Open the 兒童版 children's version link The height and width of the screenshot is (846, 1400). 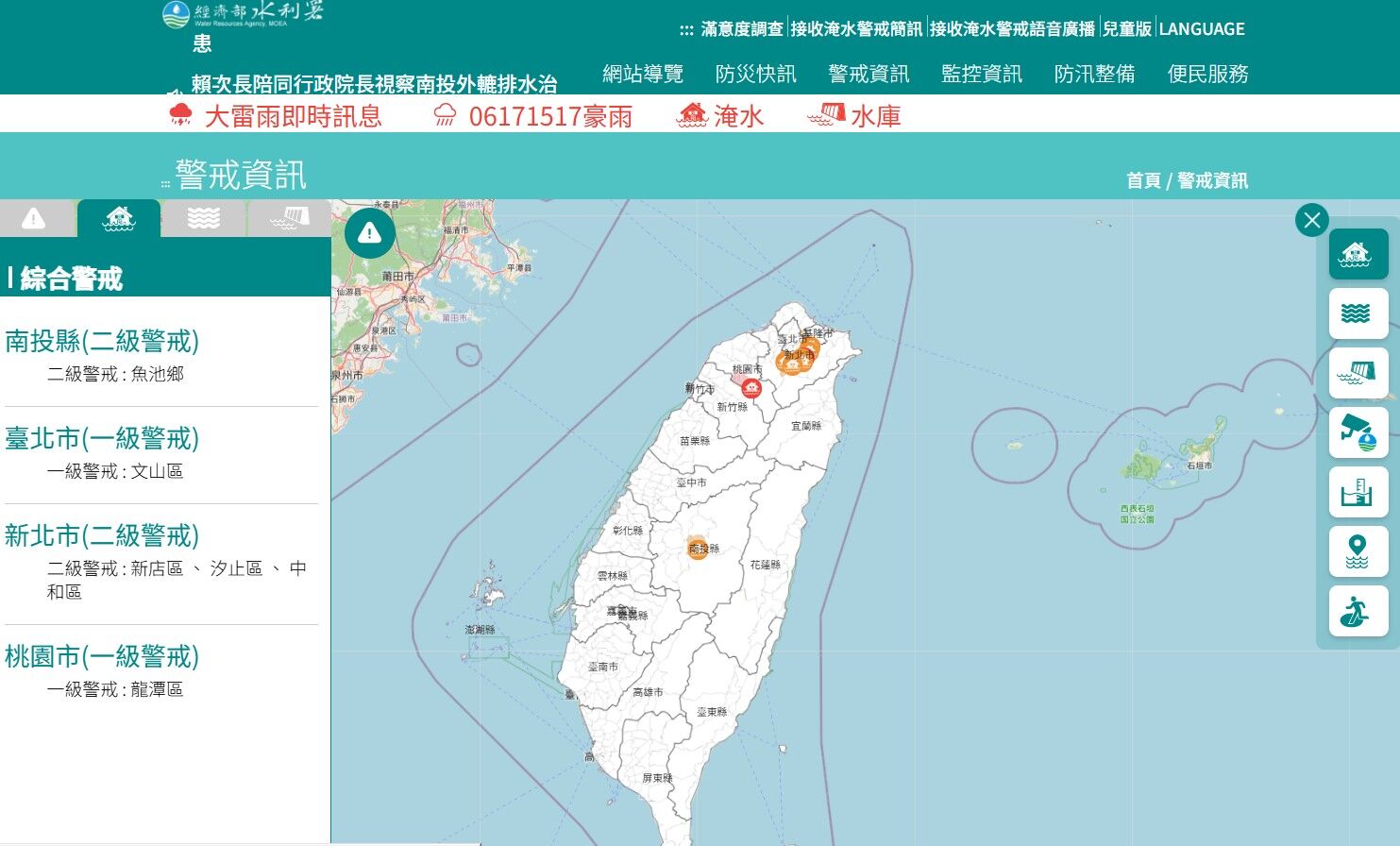(1128, 29)
